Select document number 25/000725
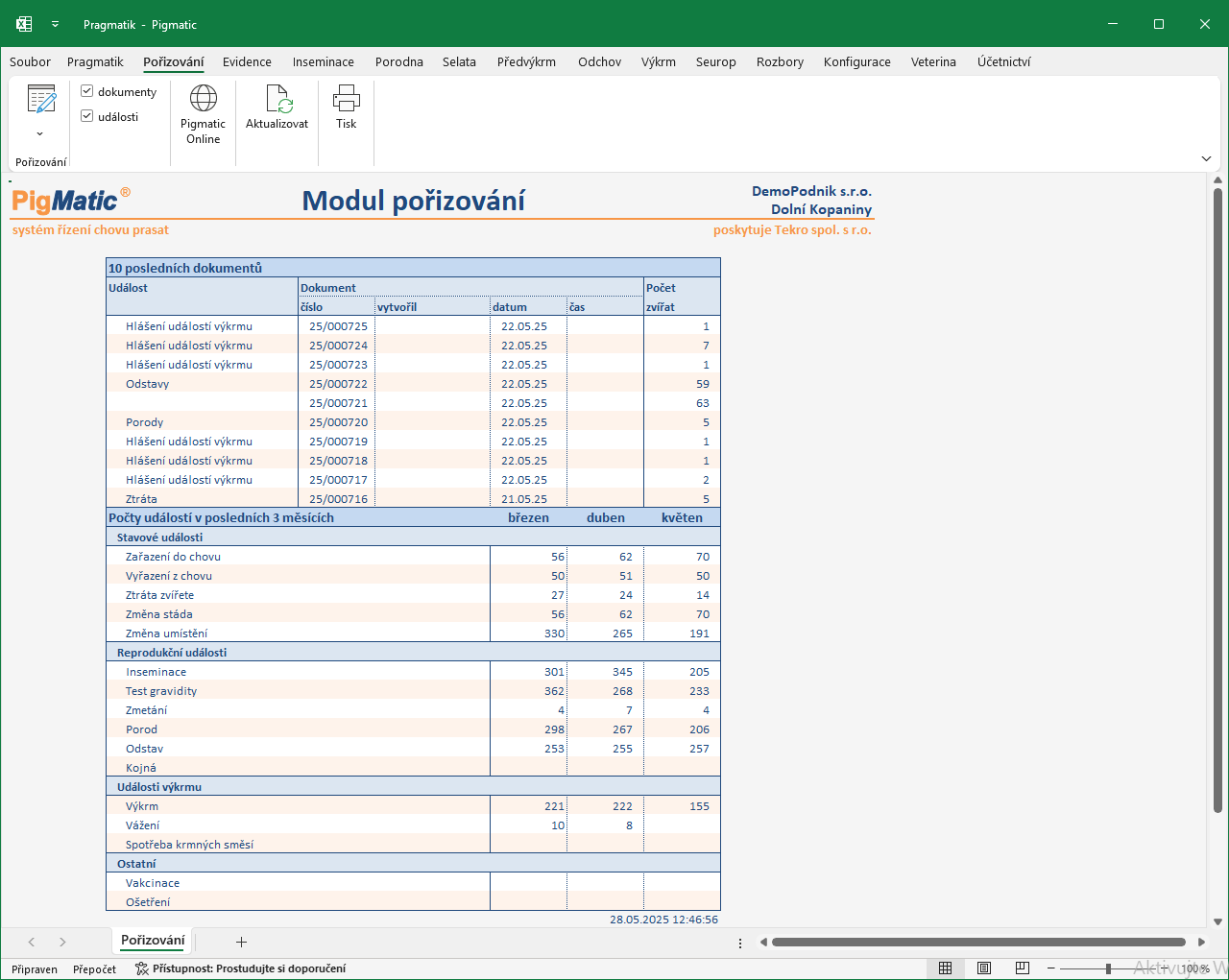Viewport: 1229px width, 980px height. click(x=338, y=326)
